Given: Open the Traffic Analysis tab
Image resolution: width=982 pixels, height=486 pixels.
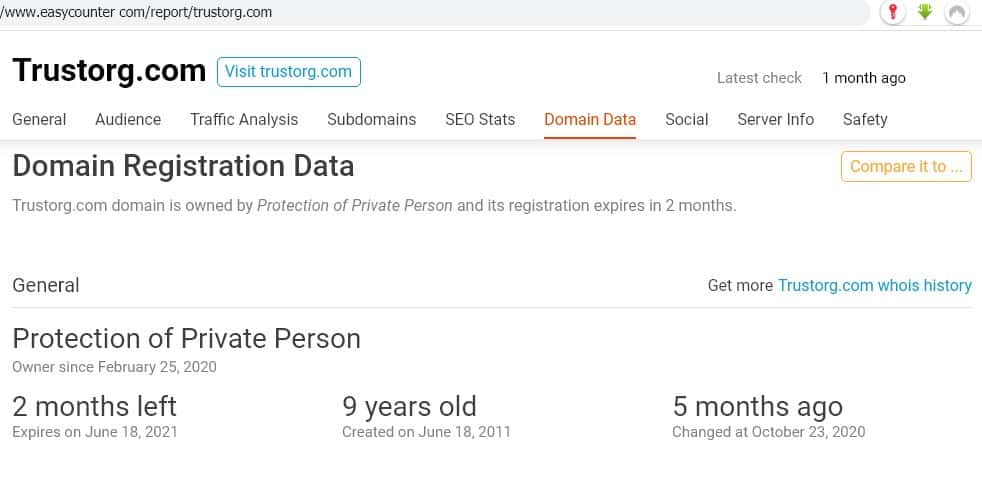Looking at the screenshot, I should [244, 119].
